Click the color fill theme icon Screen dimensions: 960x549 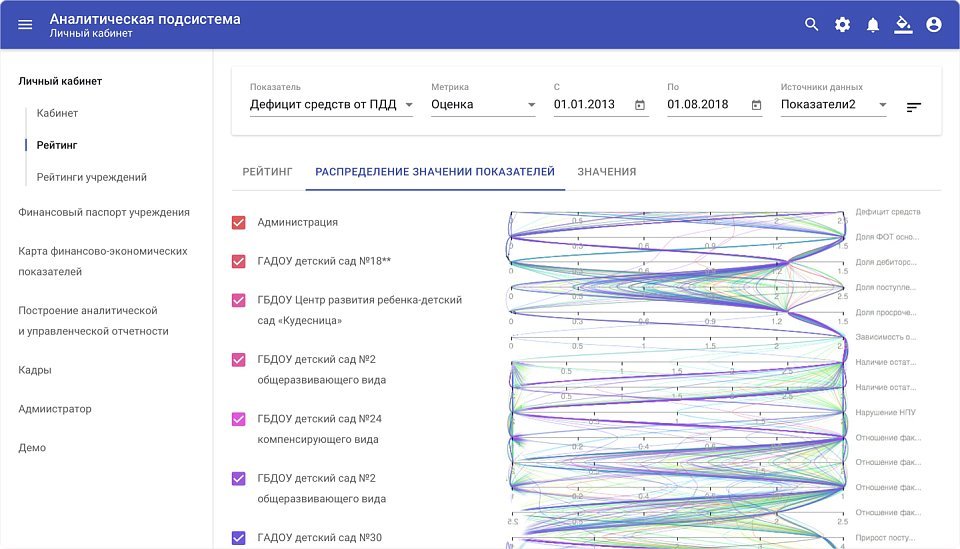click(x=903, y=25)
